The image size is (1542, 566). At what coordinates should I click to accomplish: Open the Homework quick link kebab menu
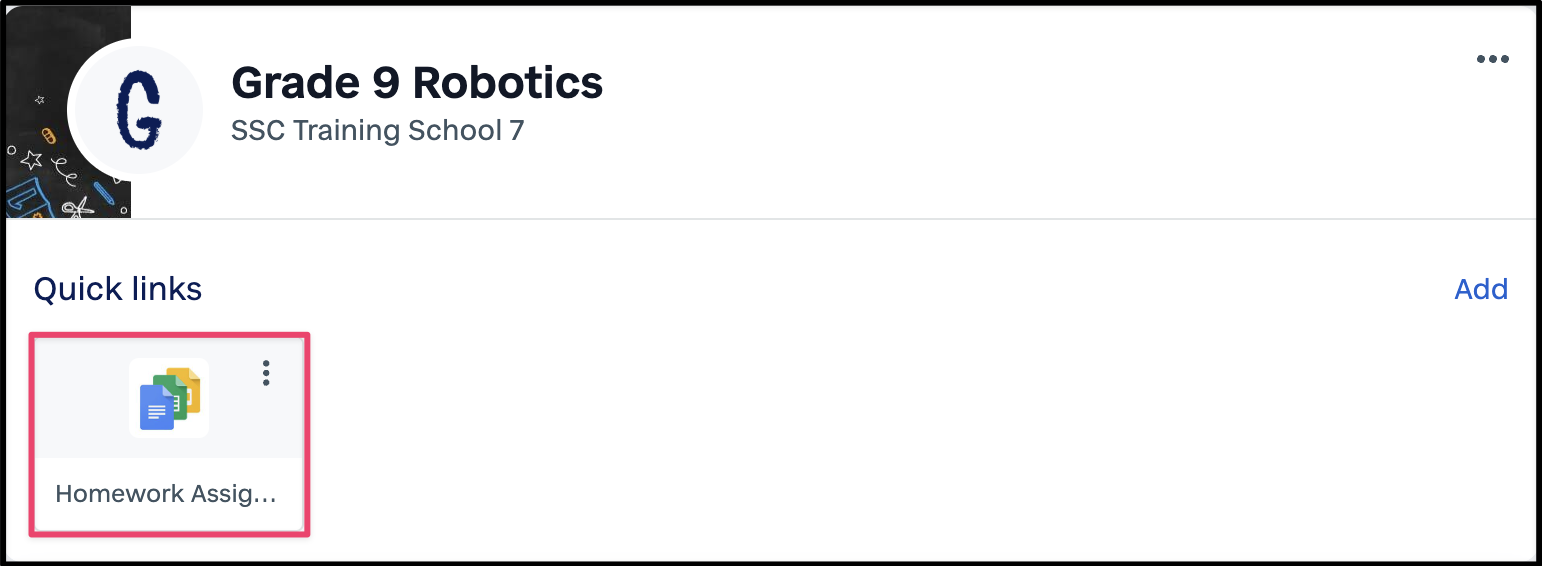click(266, 373)
